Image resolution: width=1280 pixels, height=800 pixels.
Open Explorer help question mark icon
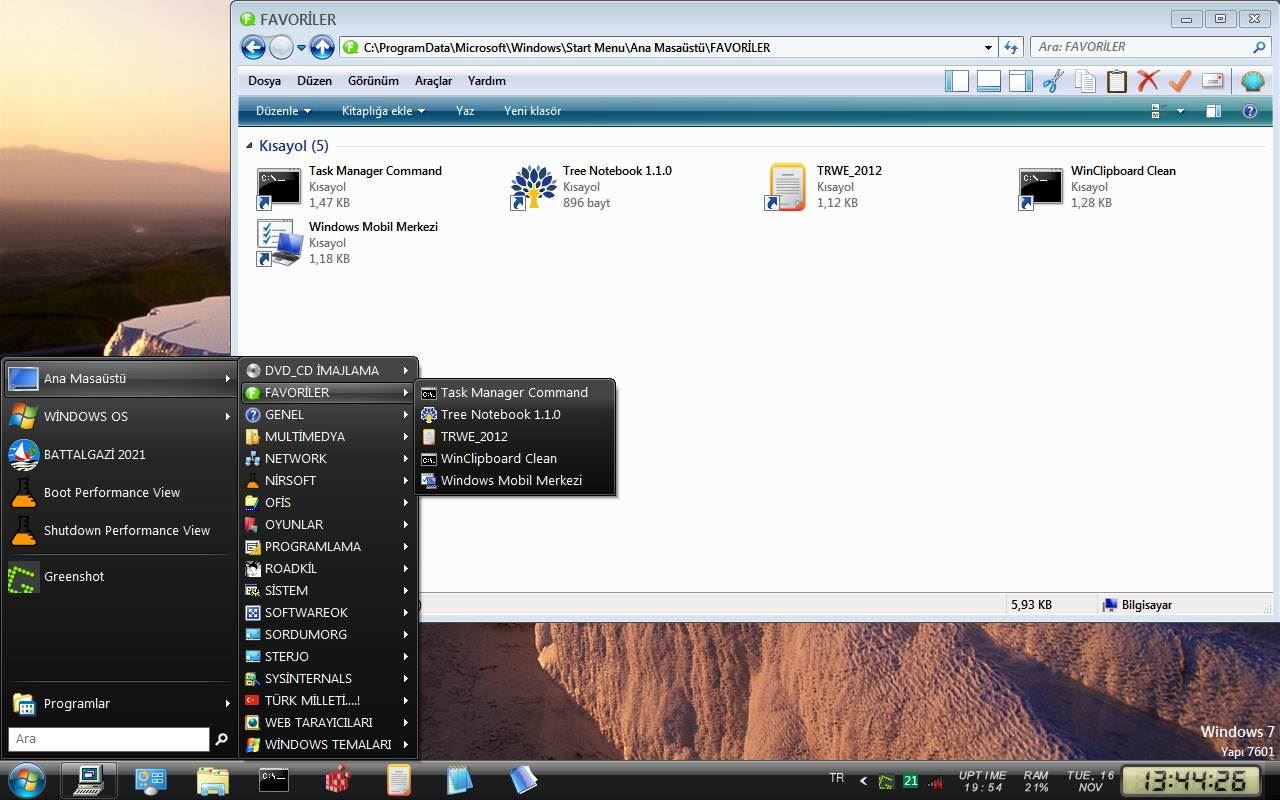[1250, 111]
